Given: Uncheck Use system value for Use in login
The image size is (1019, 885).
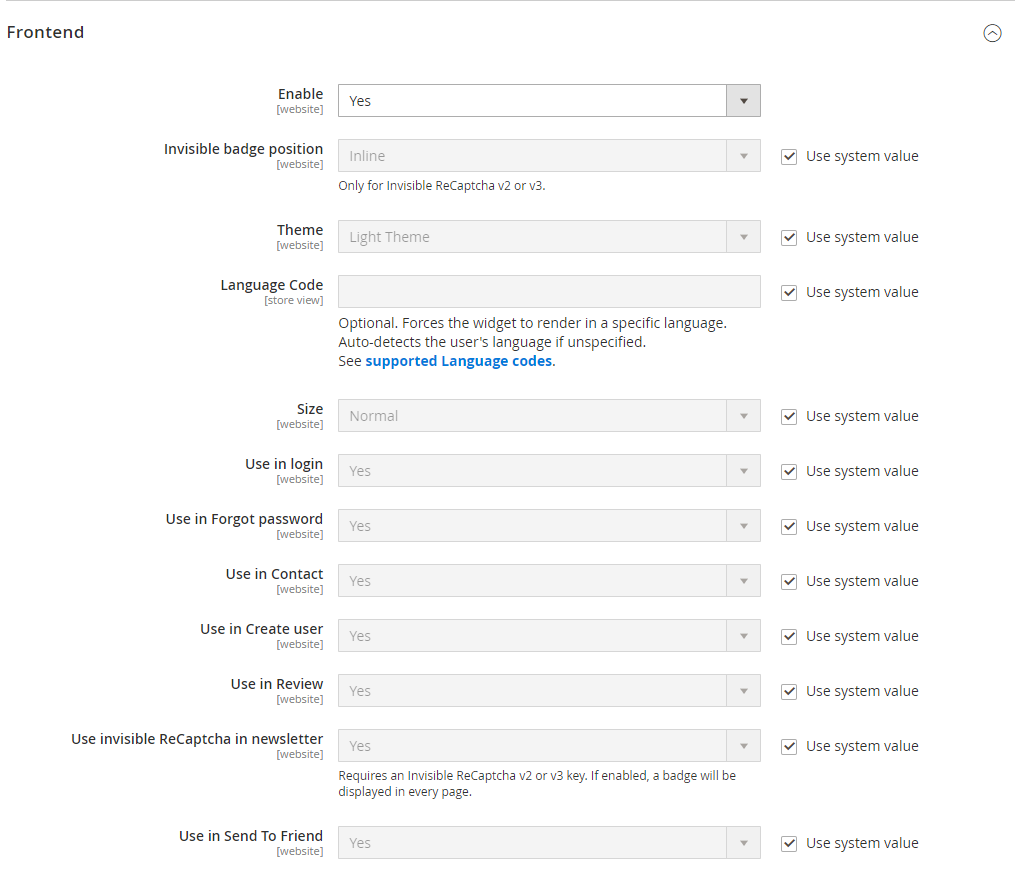Looking at the screenshot, I should [789, 472].
